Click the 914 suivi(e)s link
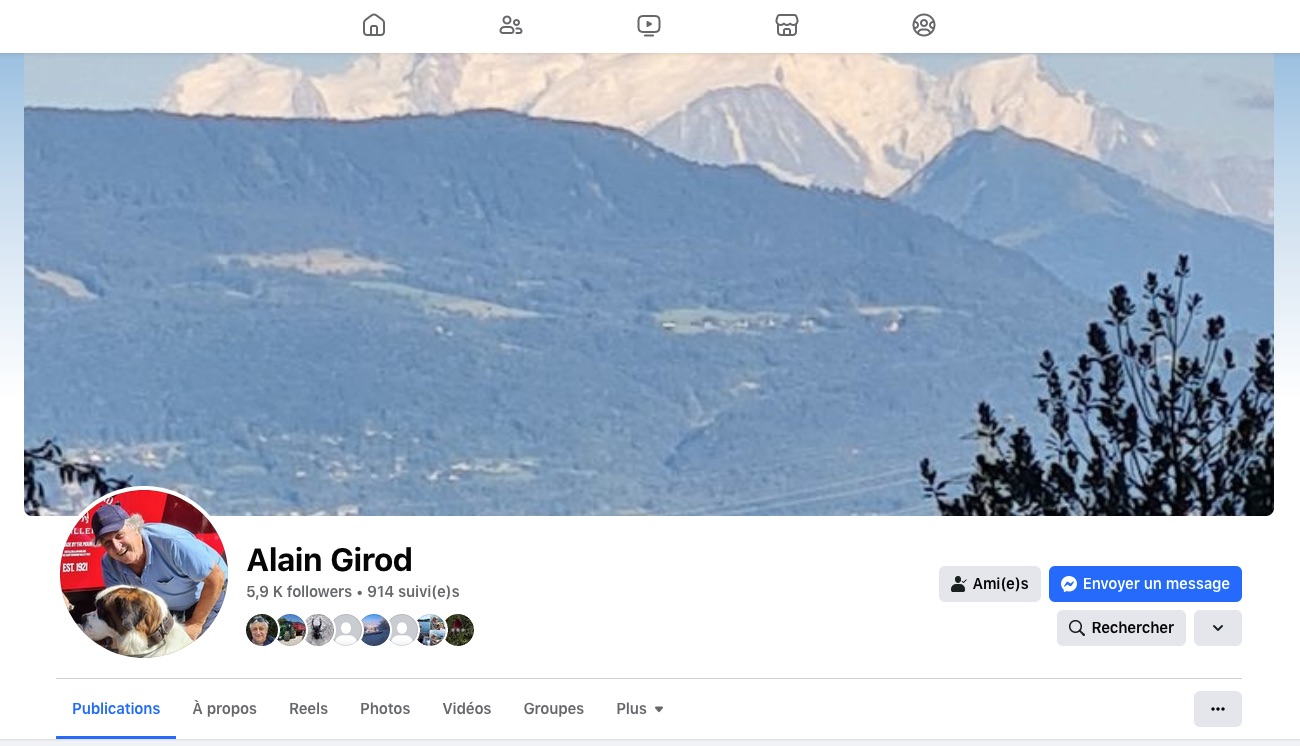The height and width of the screenshot is (746, 1300). point(413,592)
